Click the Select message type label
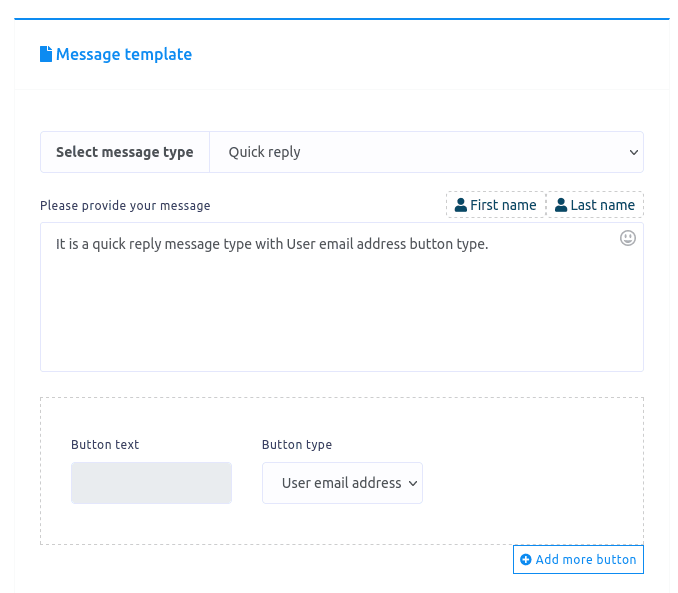 tap(125, 152)
